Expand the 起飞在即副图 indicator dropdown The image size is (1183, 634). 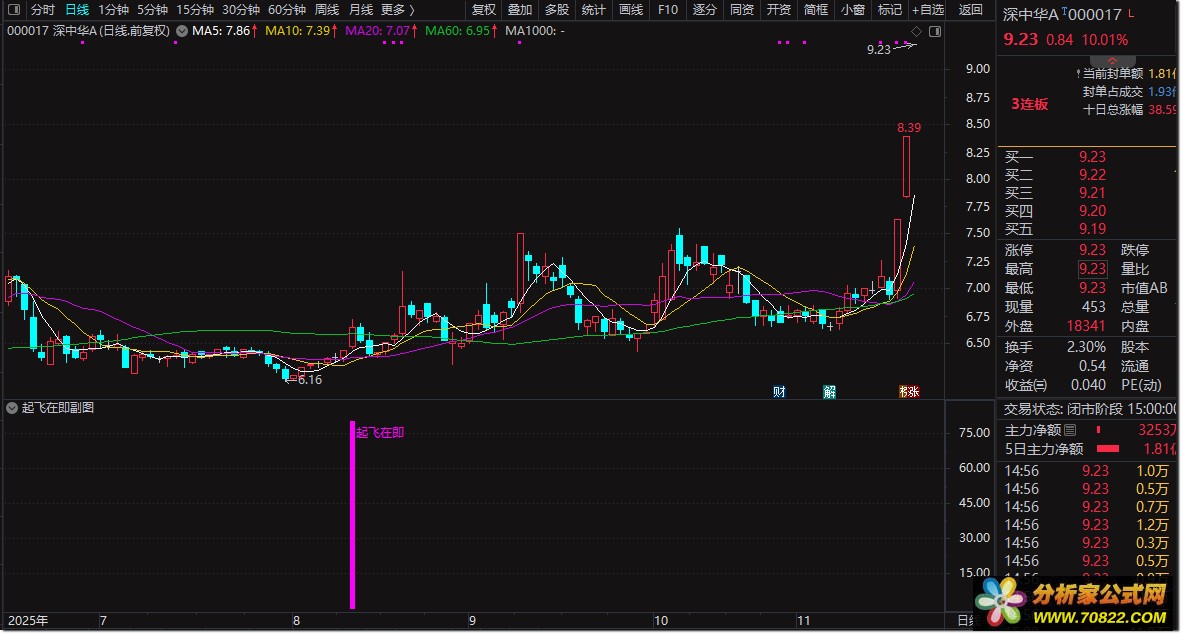click(11, 408)
